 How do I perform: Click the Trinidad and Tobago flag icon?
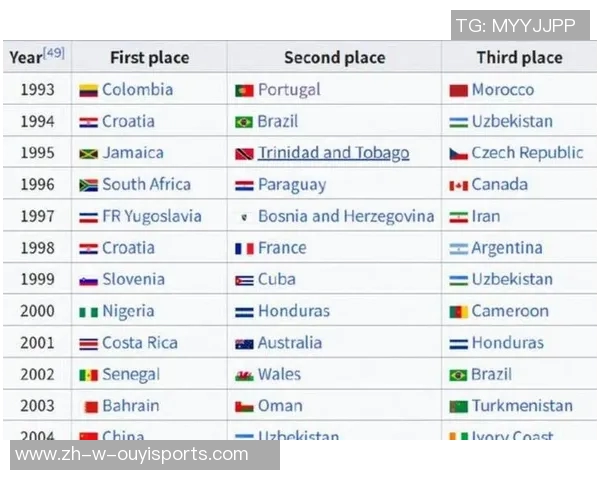click(244, 154)
